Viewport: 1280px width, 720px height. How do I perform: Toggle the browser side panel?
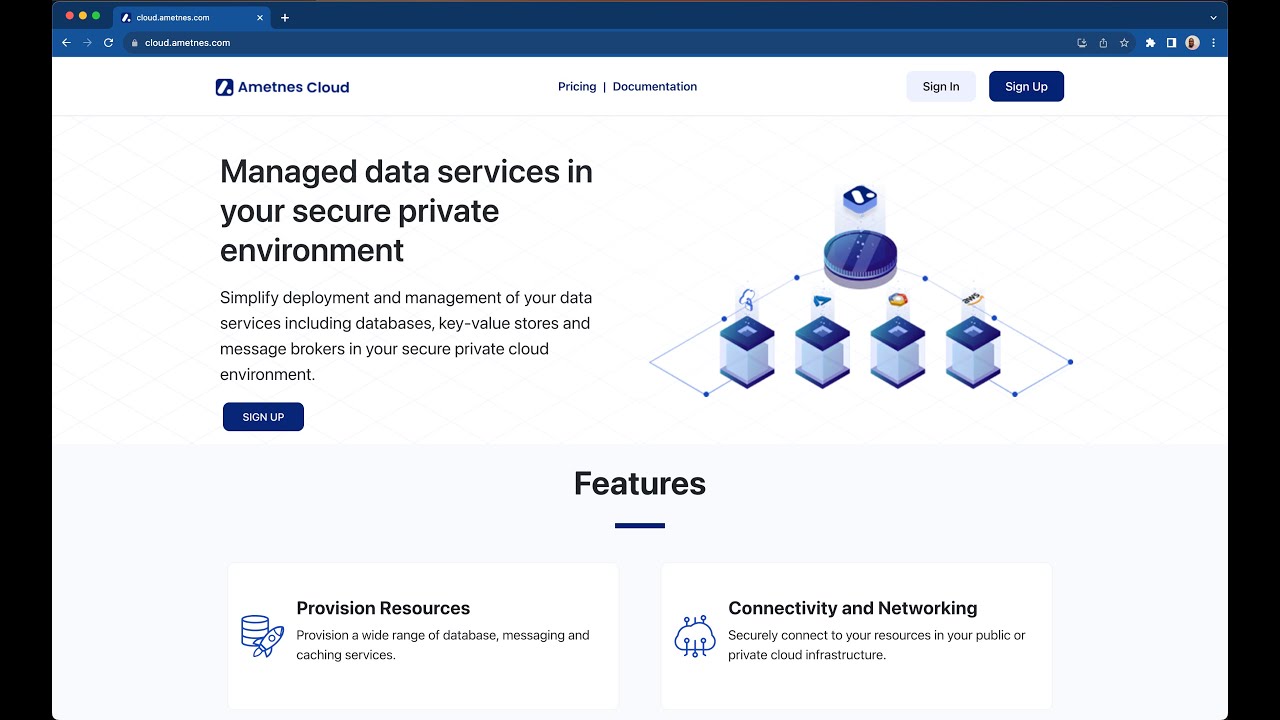point(1171,43)
